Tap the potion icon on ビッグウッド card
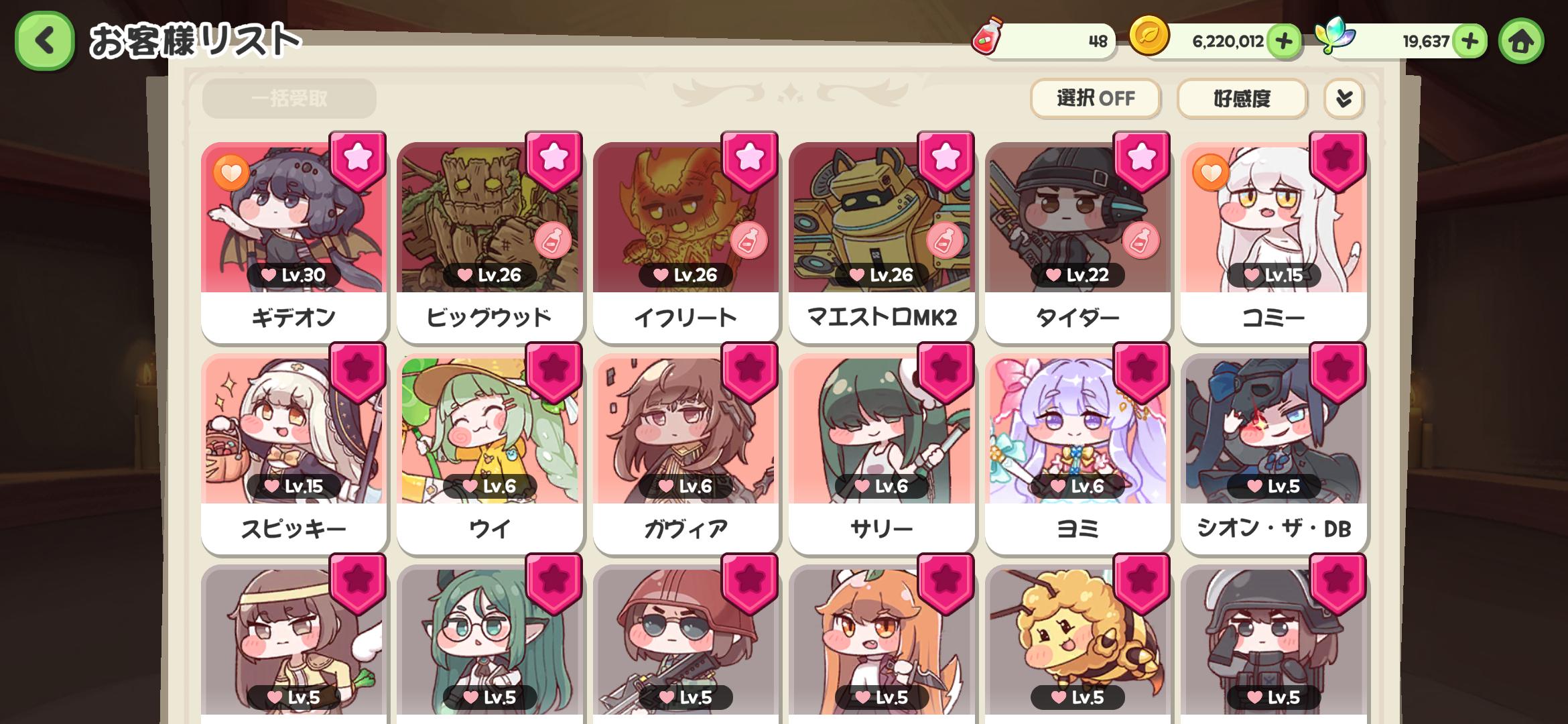Viewport: 1568px width, 724px height. [552, 240]
